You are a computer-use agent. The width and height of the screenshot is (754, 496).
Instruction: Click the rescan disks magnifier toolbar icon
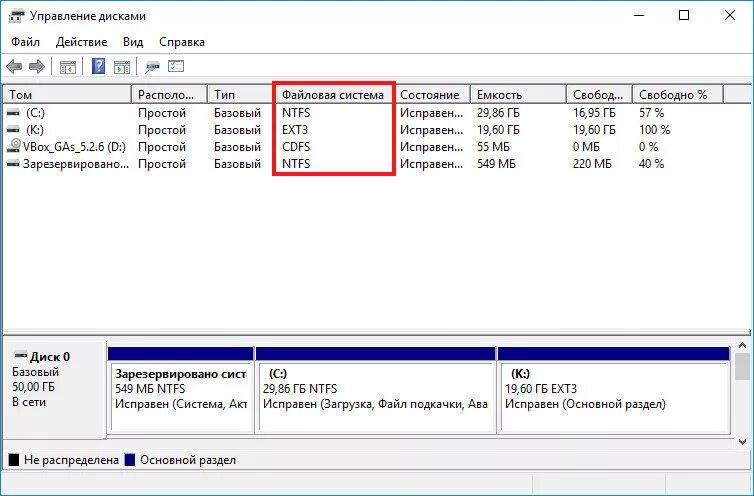click(152, 66)
